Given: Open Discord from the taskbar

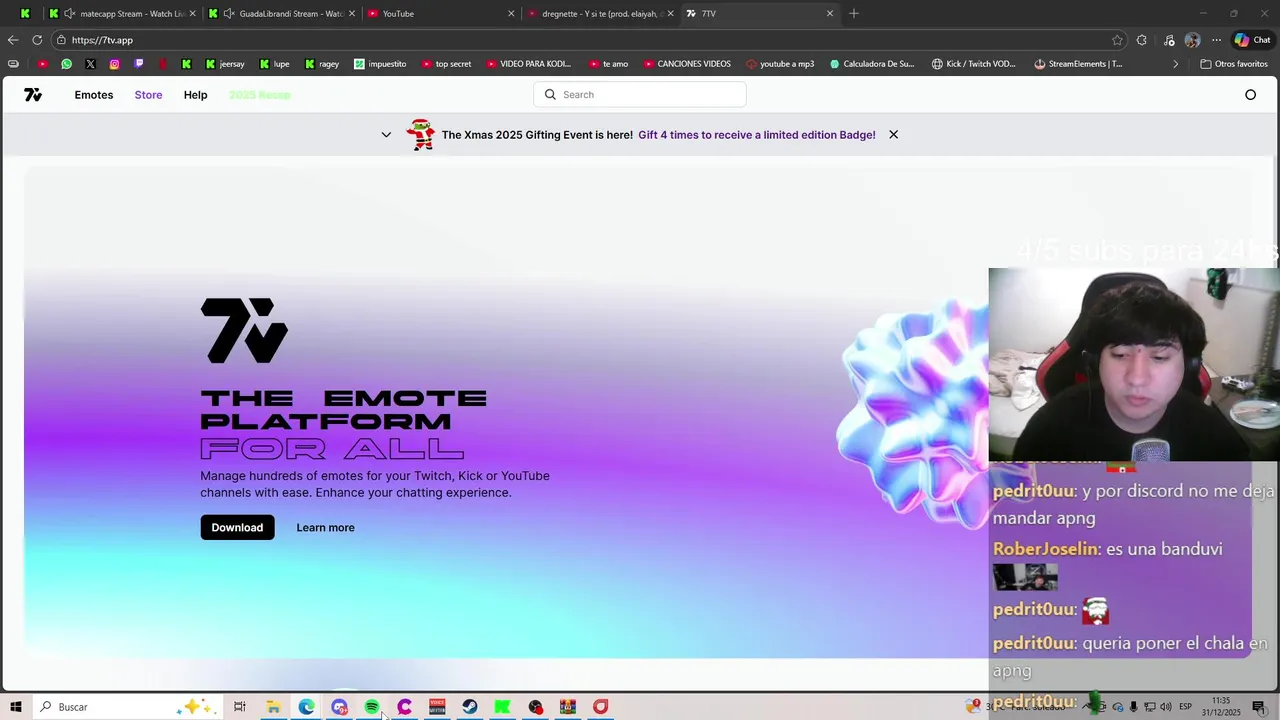Looking at the screenshot, I should pos(339,707).
